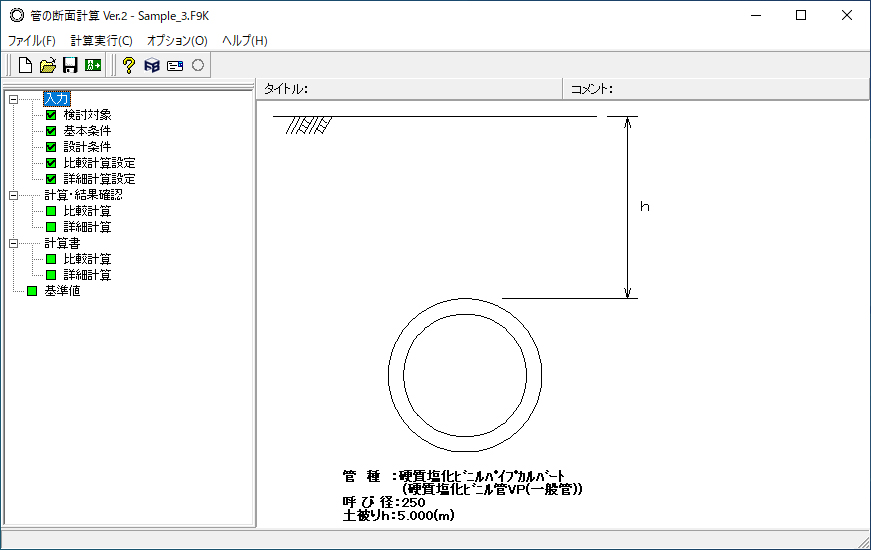Select 詳細計算設定 in the input tree
The image size is (871, 550).
[x=99, y=179]
